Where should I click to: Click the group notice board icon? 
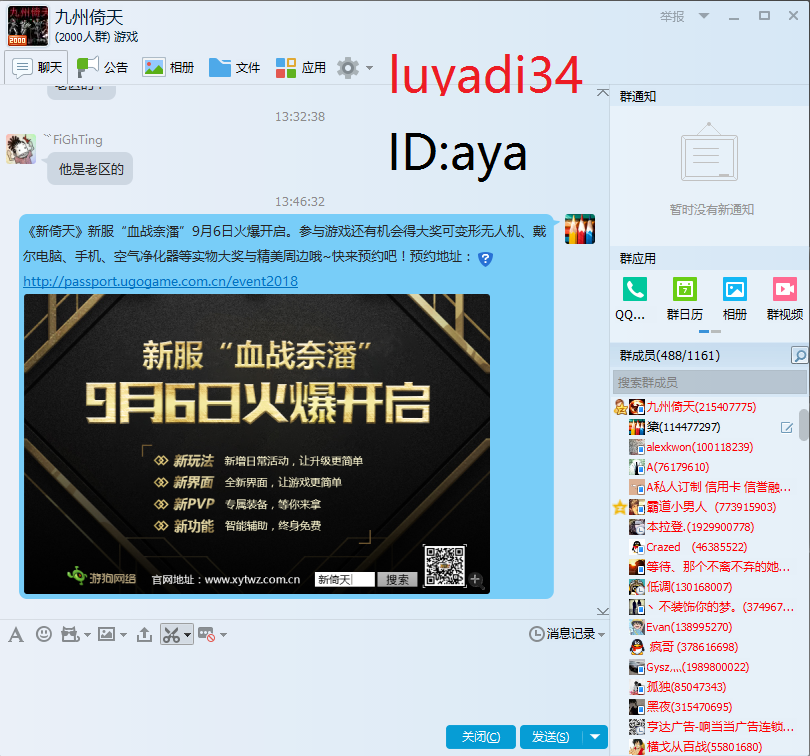[709, 152]
